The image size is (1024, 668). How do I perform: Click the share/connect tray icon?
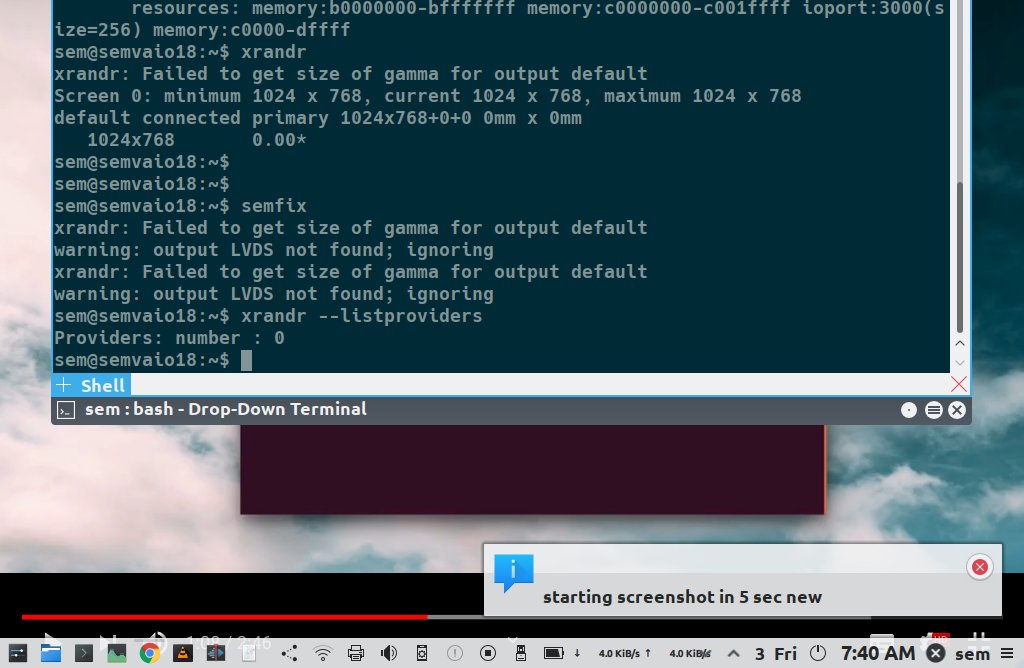(x=289, y=653)
